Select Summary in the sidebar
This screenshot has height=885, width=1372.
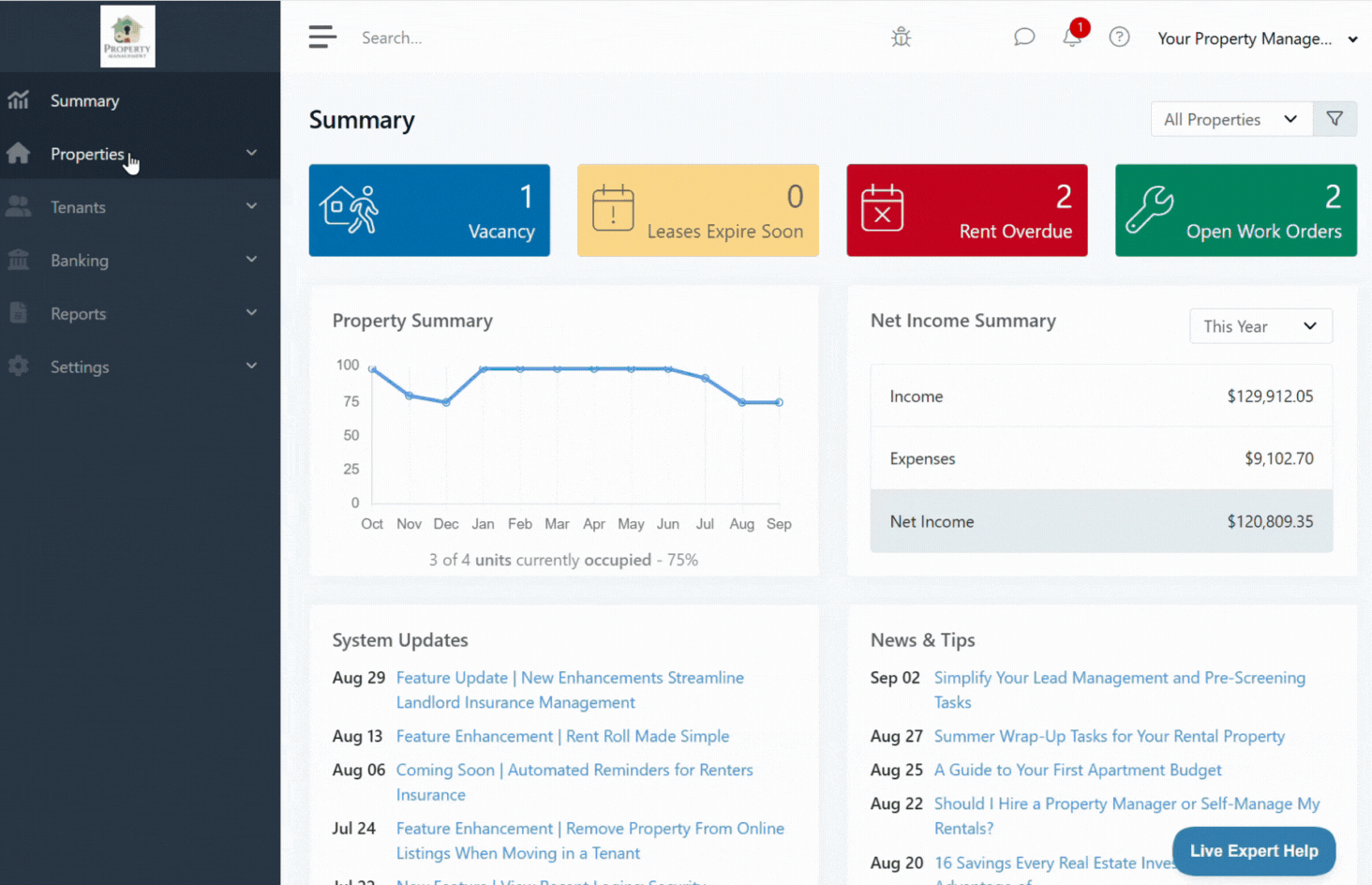tap(140, 100)
